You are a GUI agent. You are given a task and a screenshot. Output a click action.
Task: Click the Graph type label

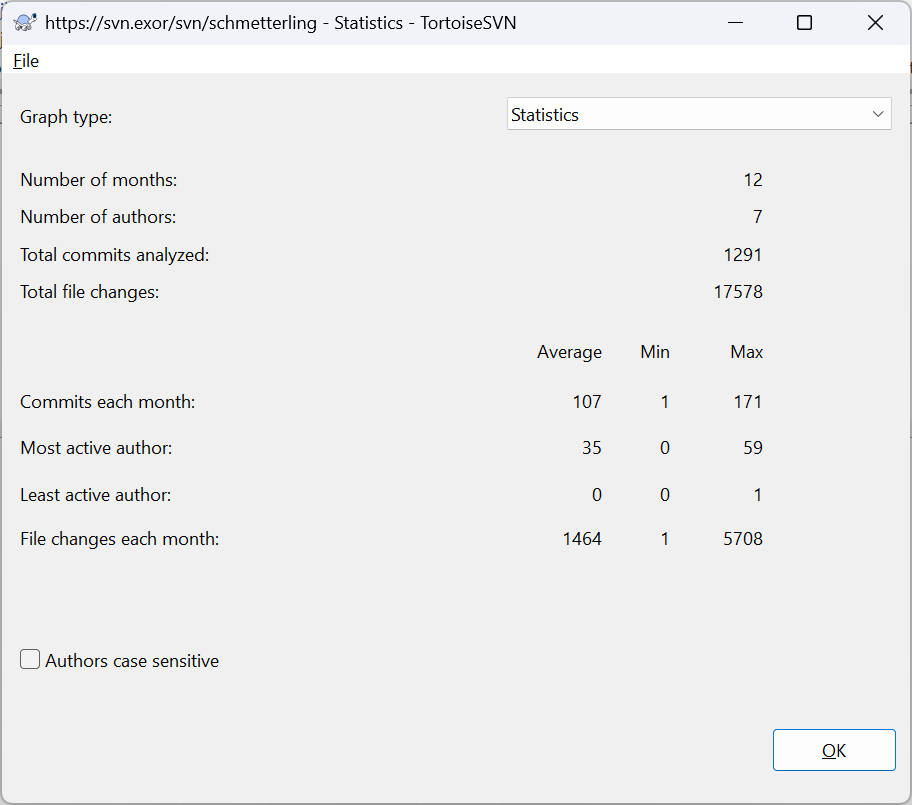click(x=66, y=117)
